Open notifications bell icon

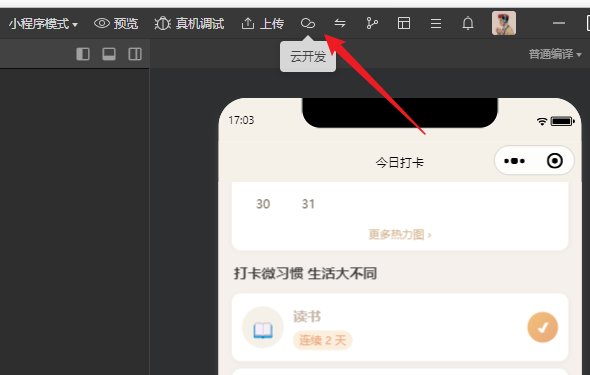coord(468,24)
